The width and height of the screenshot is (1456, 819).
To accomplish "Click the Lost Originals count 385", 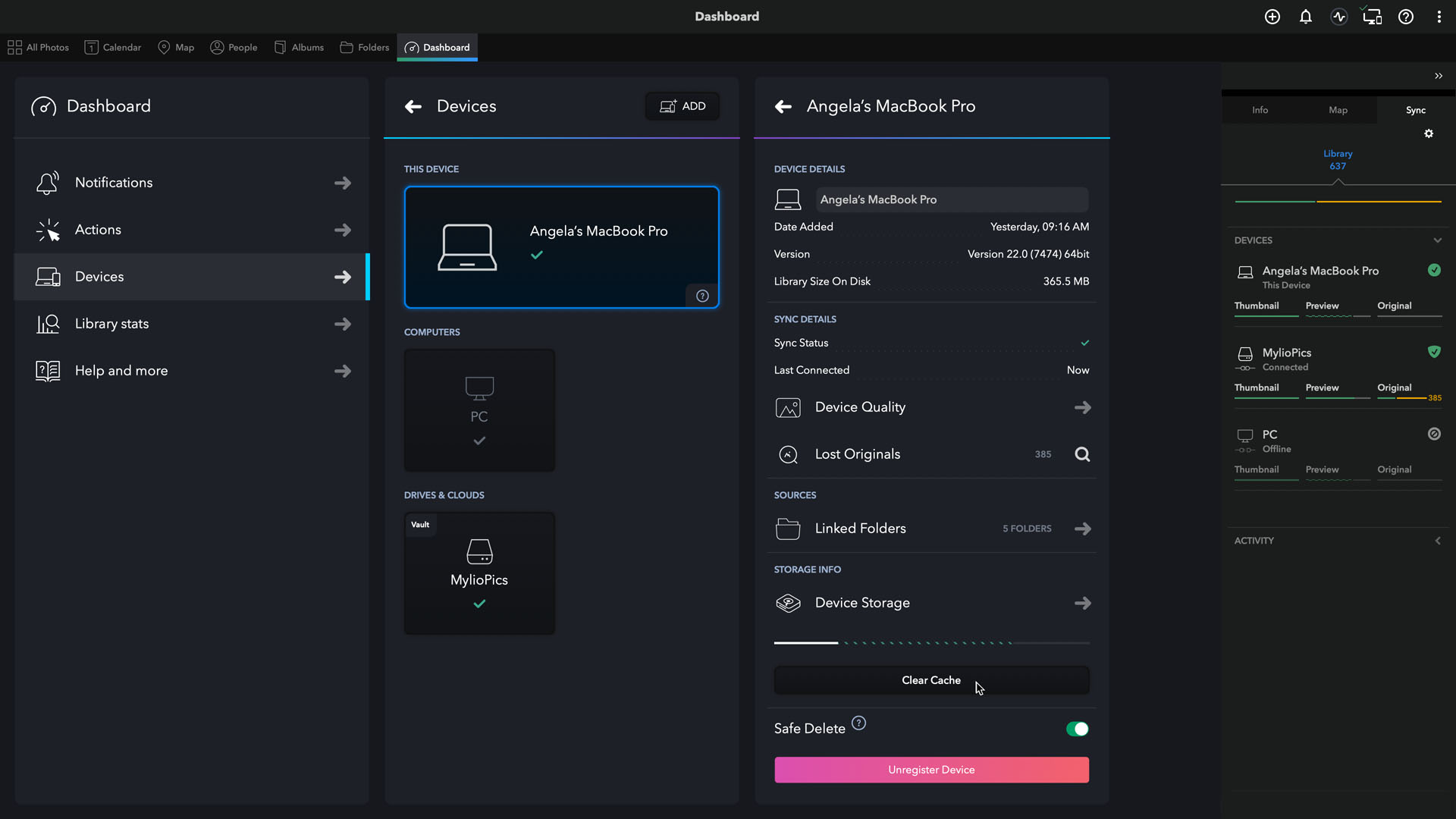I will [x=1043, y=454].
